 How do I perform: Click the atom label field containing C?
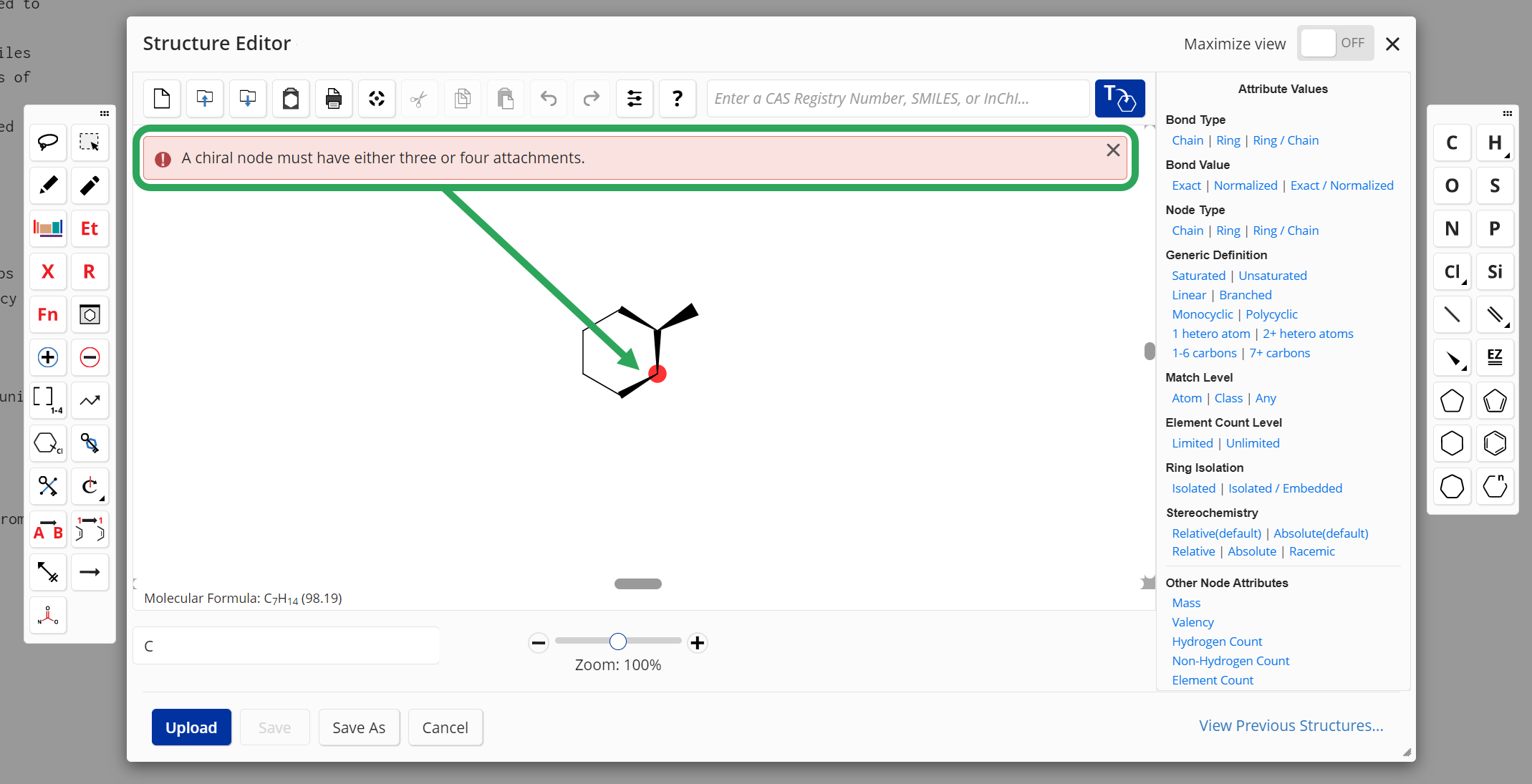coord(286,646)
